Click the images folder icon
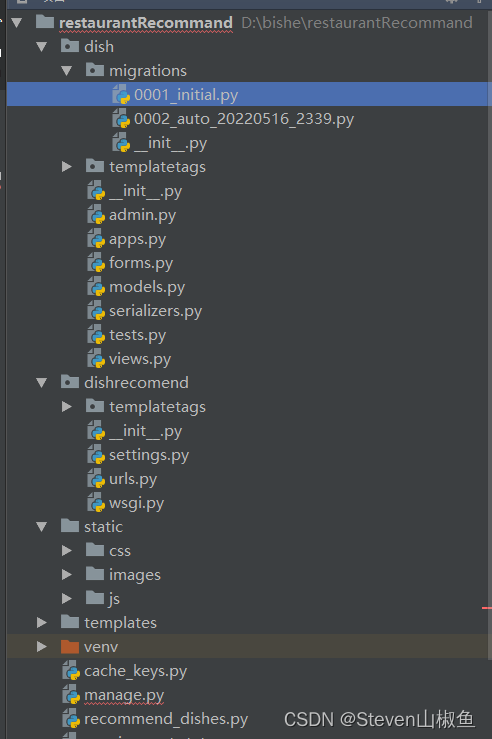 click(95, 574)
